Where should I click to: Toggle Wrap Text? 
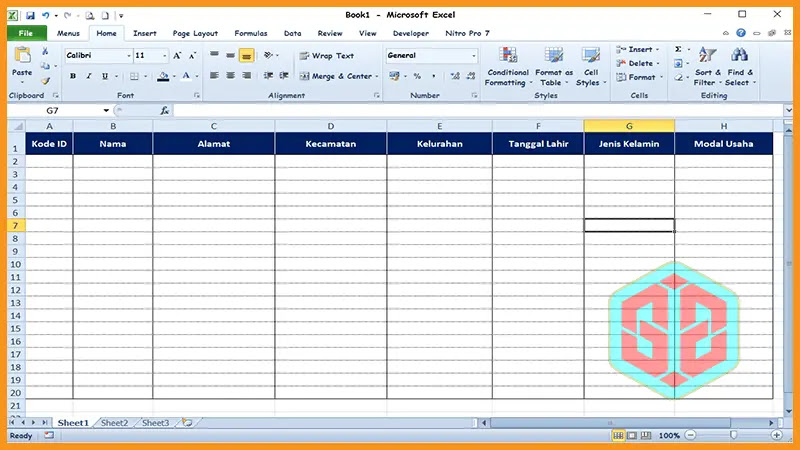[327, 56]
